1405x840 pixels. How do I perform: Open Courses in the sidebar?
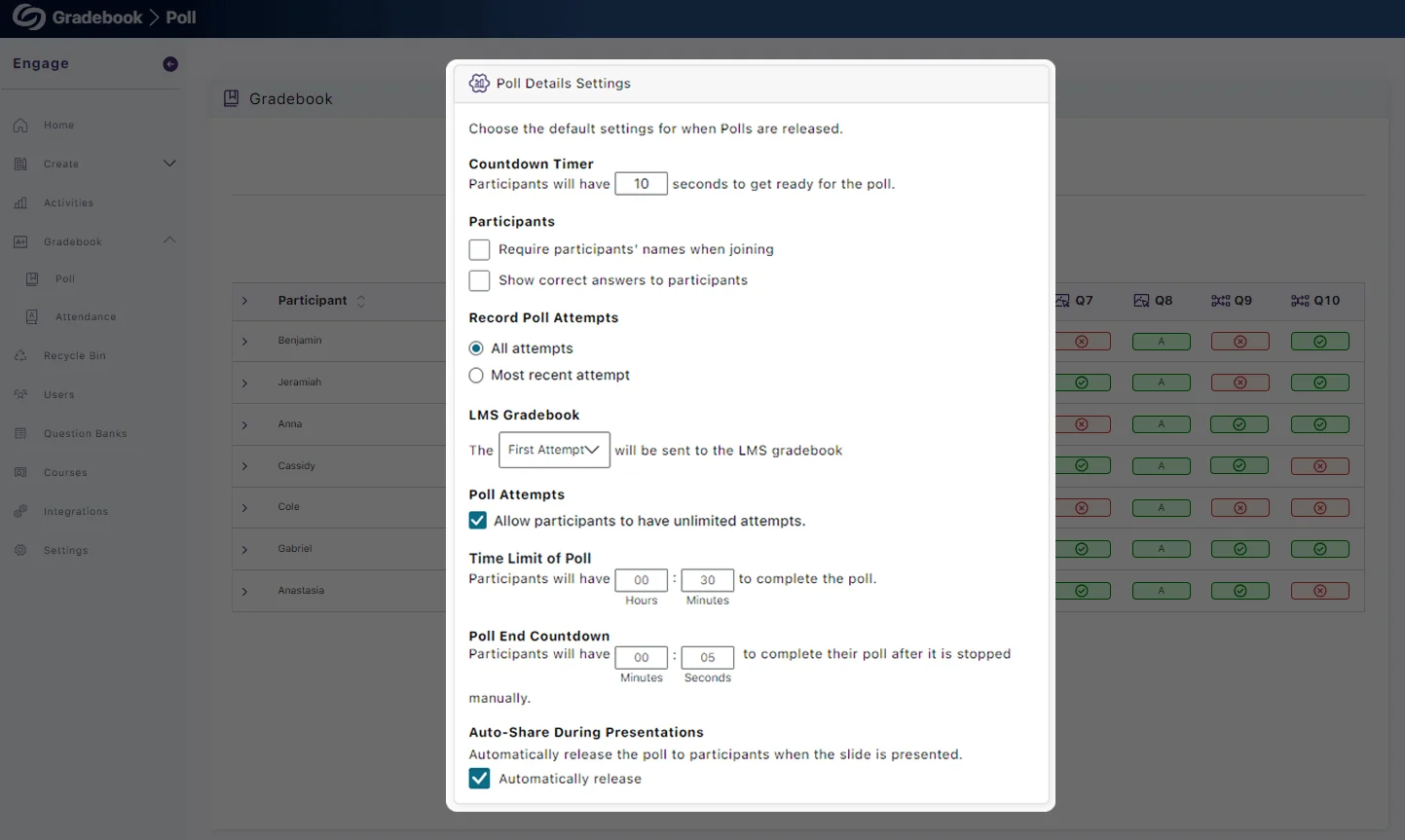pos(65,473)
